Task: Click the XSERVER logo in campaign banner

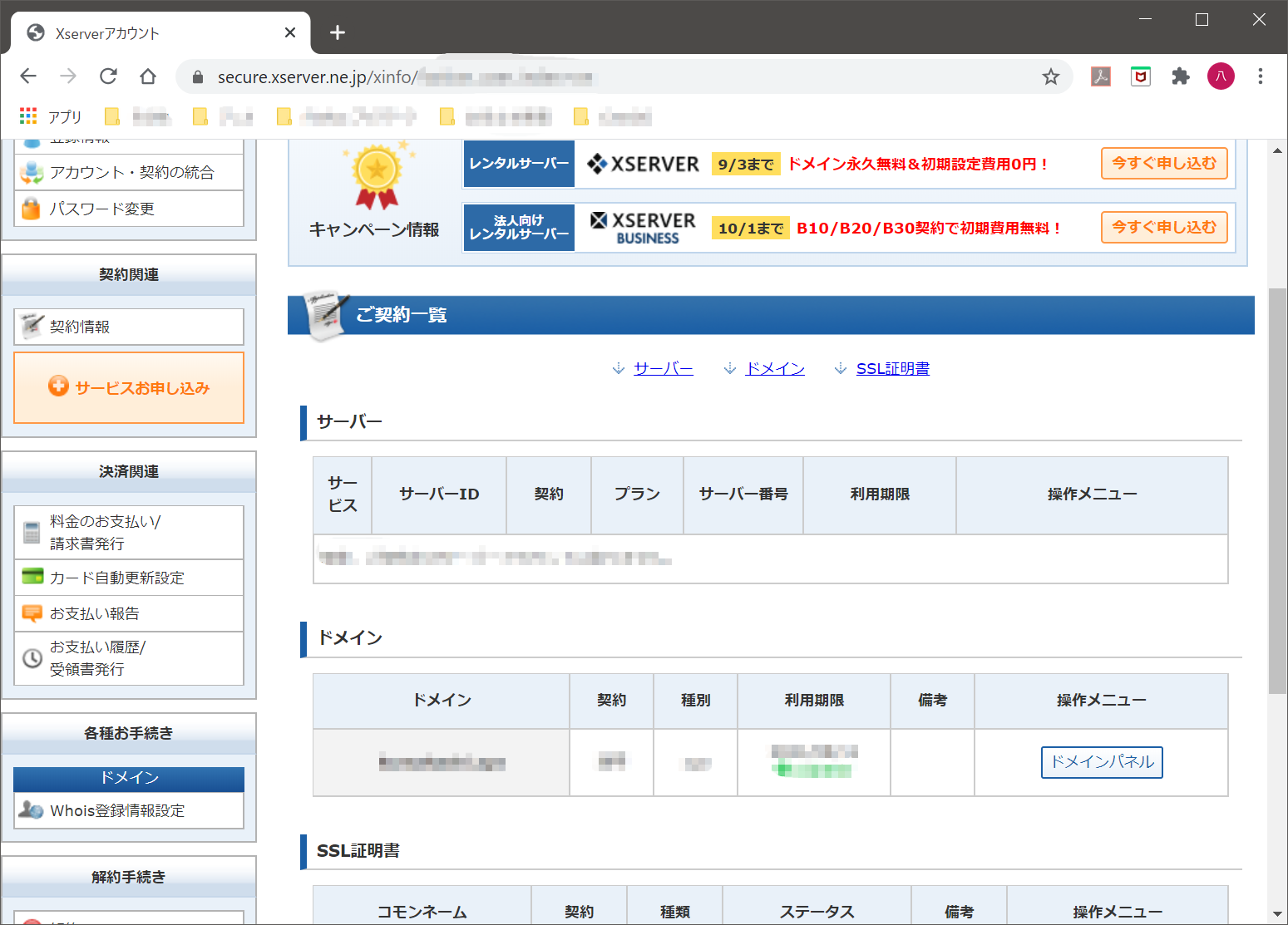Action: click(x=643, y=164)
